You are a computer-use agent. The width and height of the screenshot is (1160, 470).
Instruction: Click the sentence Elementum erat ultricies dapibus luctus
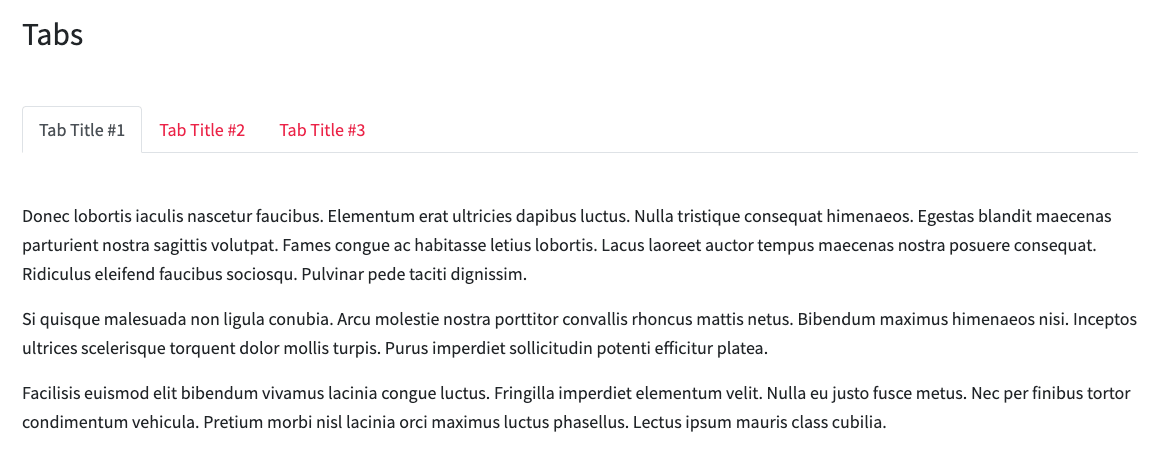pos(479,216)
